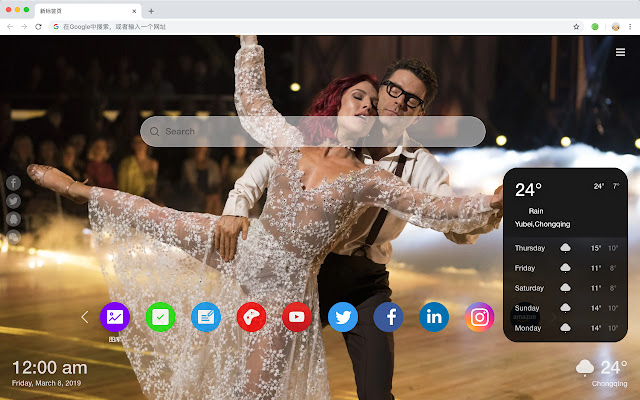Screen dimensions: 640x400
Task: Click the 24° Chongqing weather widget
Action: [603, 371]
